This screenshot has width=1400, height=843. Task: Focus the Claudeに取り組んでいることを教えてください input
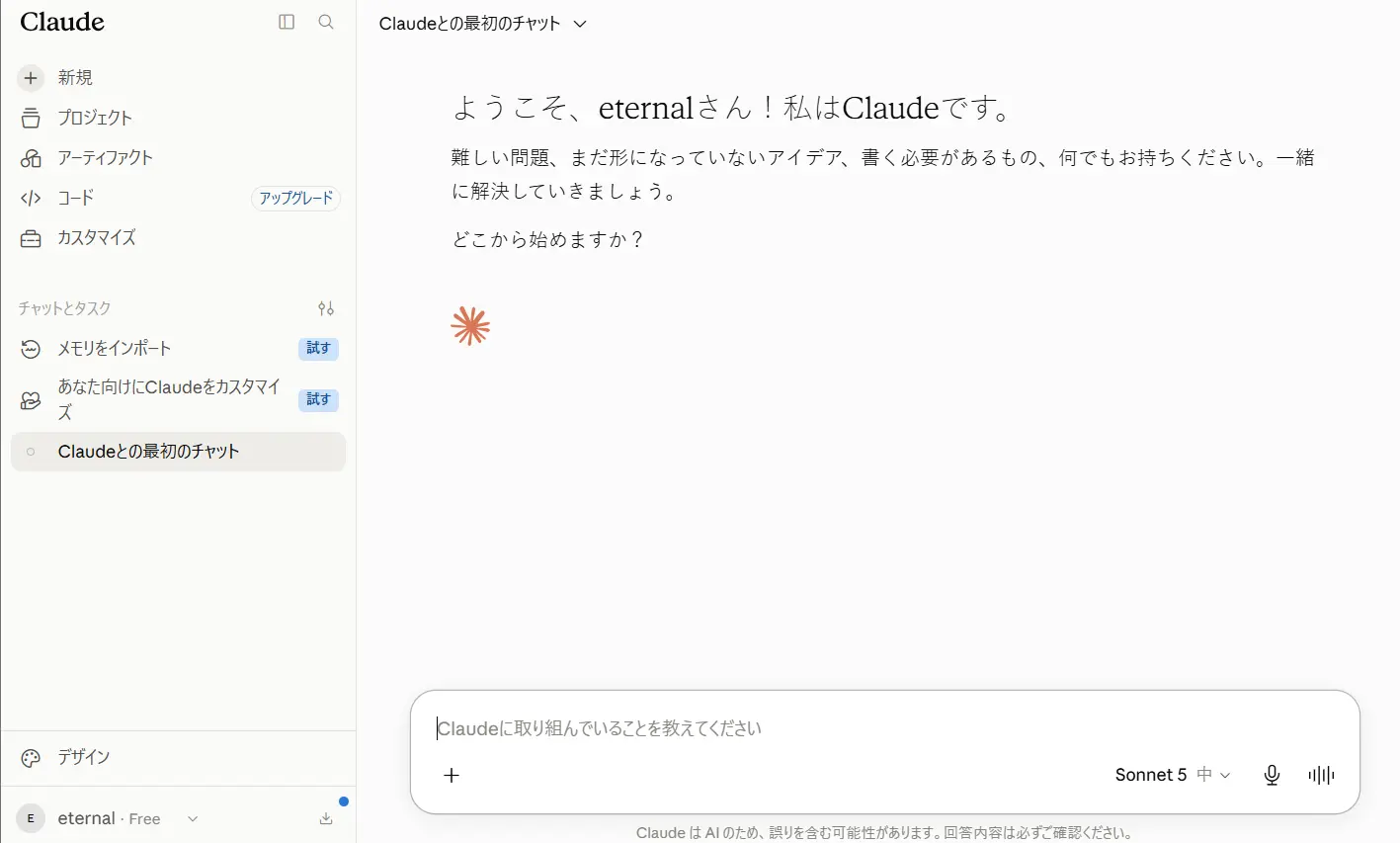(x=885, y=728)
